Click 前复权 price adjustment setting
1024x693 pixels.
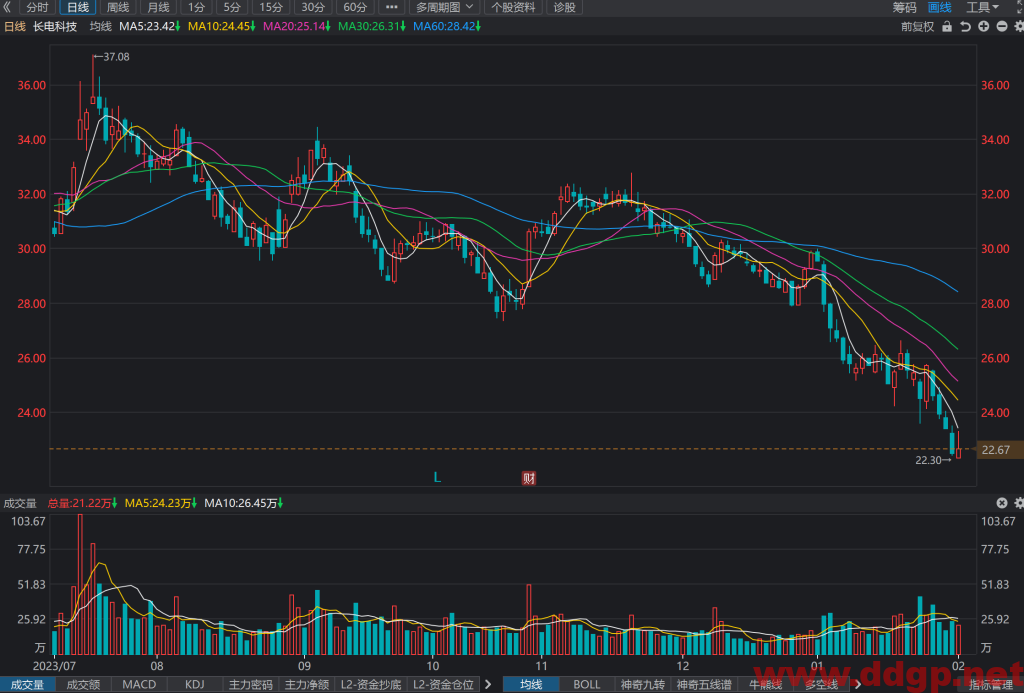[x=917, y=27]
